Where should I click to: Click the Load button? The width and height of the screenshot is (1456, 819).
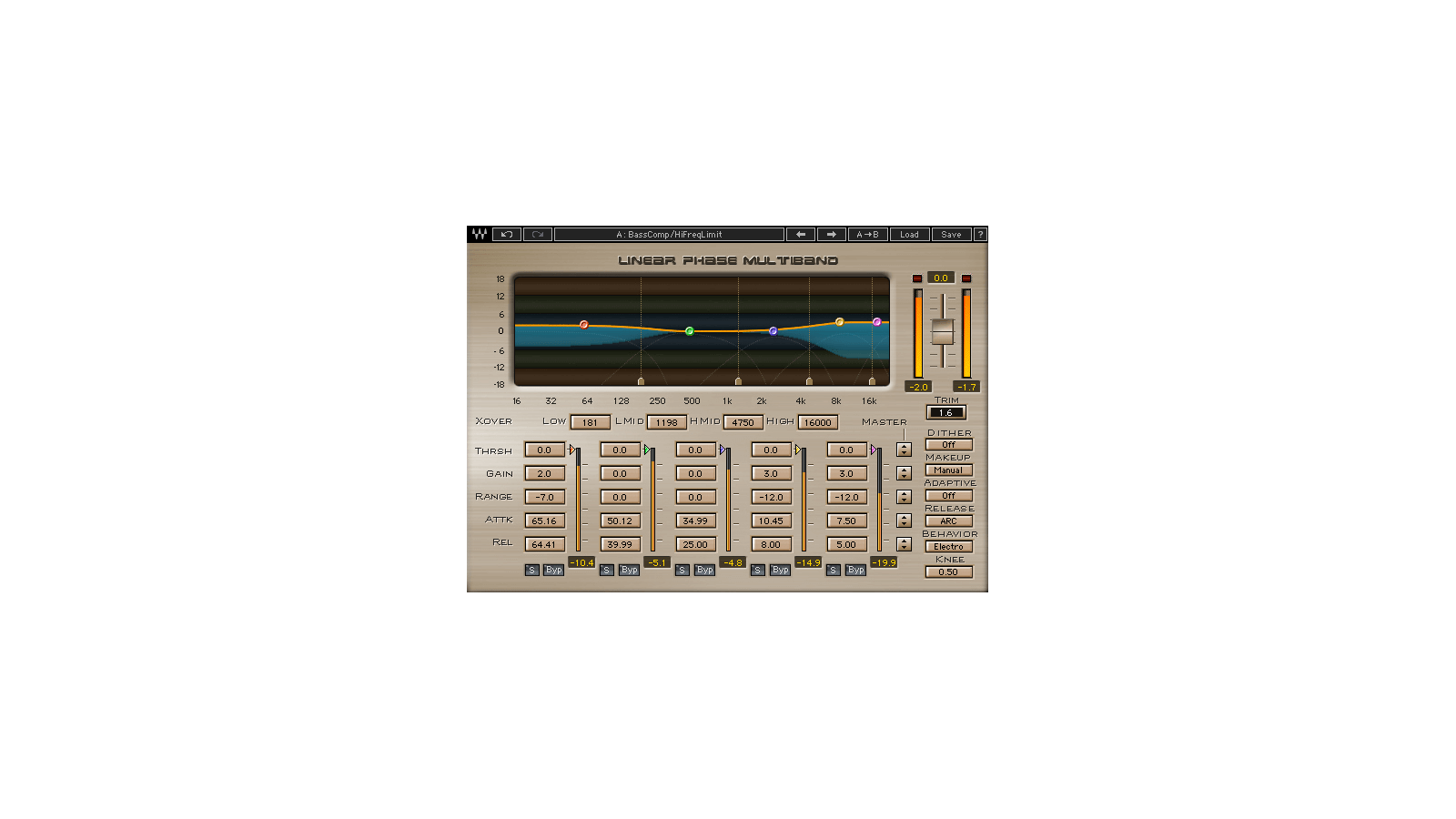point(910,234)
